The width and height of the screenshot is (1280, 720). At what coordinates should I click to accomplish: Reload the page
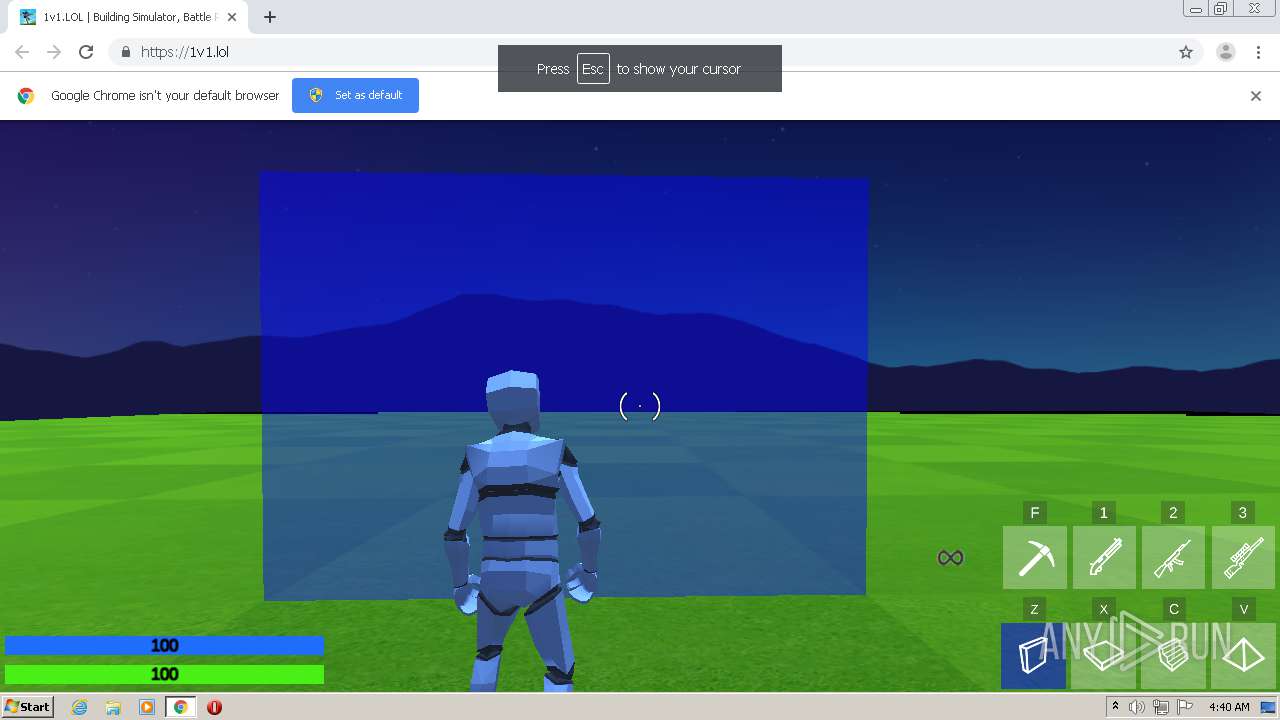(x=86, y=52)
